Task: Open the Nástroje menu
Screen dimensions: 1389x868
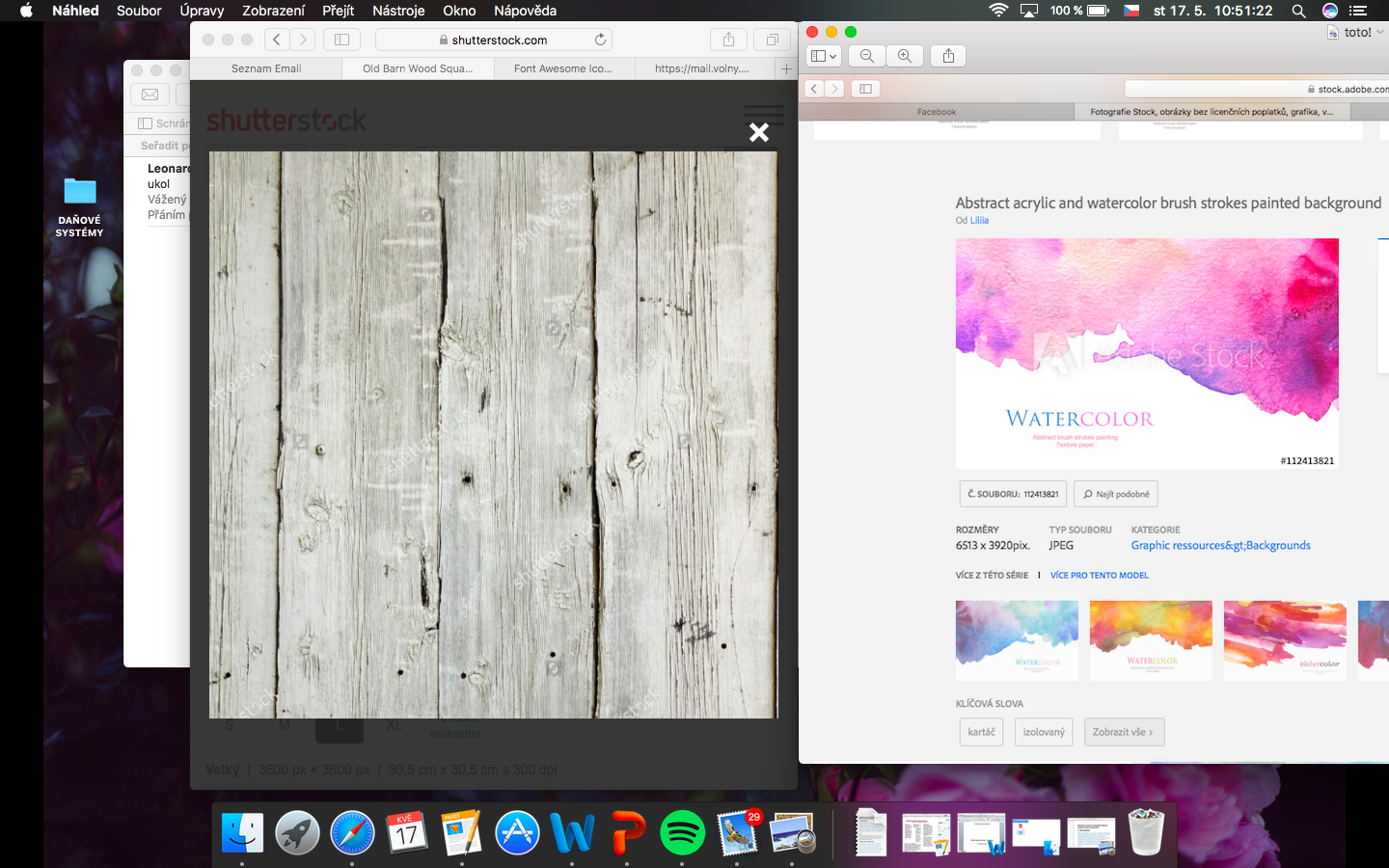Action: (x=398, y=11)
